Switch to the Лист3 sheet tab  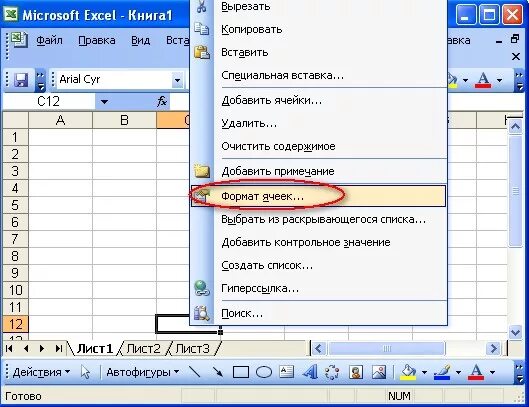click(192, 348)
